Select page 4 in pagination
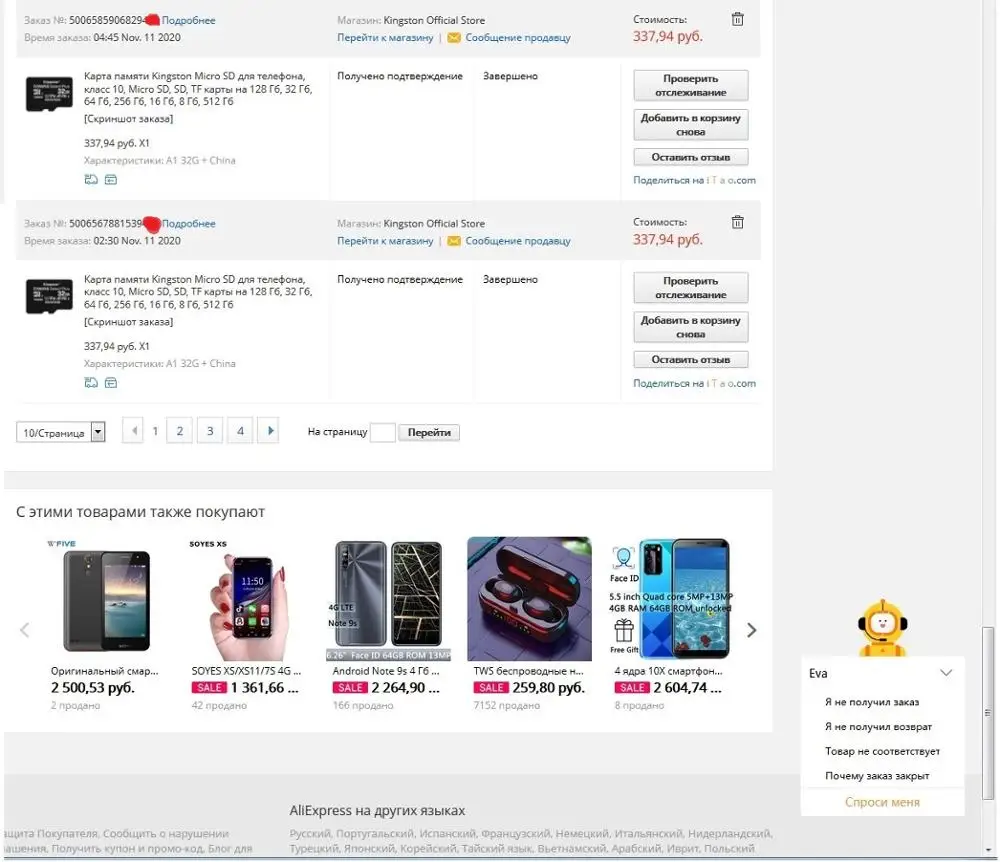Viewport: 1000px width, 862px height. coord(240,430)
